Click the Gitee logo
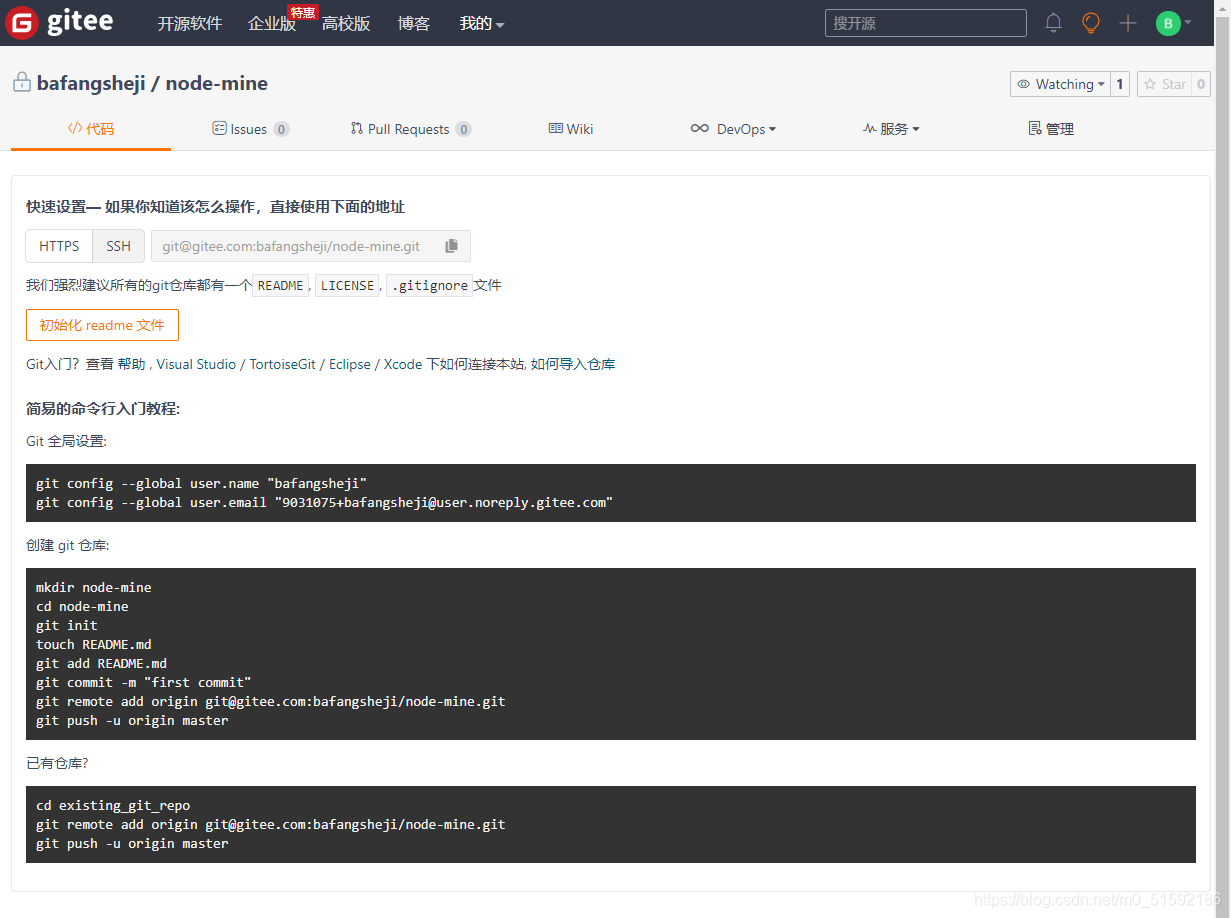Screen dimensions: 1231x918 click(x=59, y=22)
